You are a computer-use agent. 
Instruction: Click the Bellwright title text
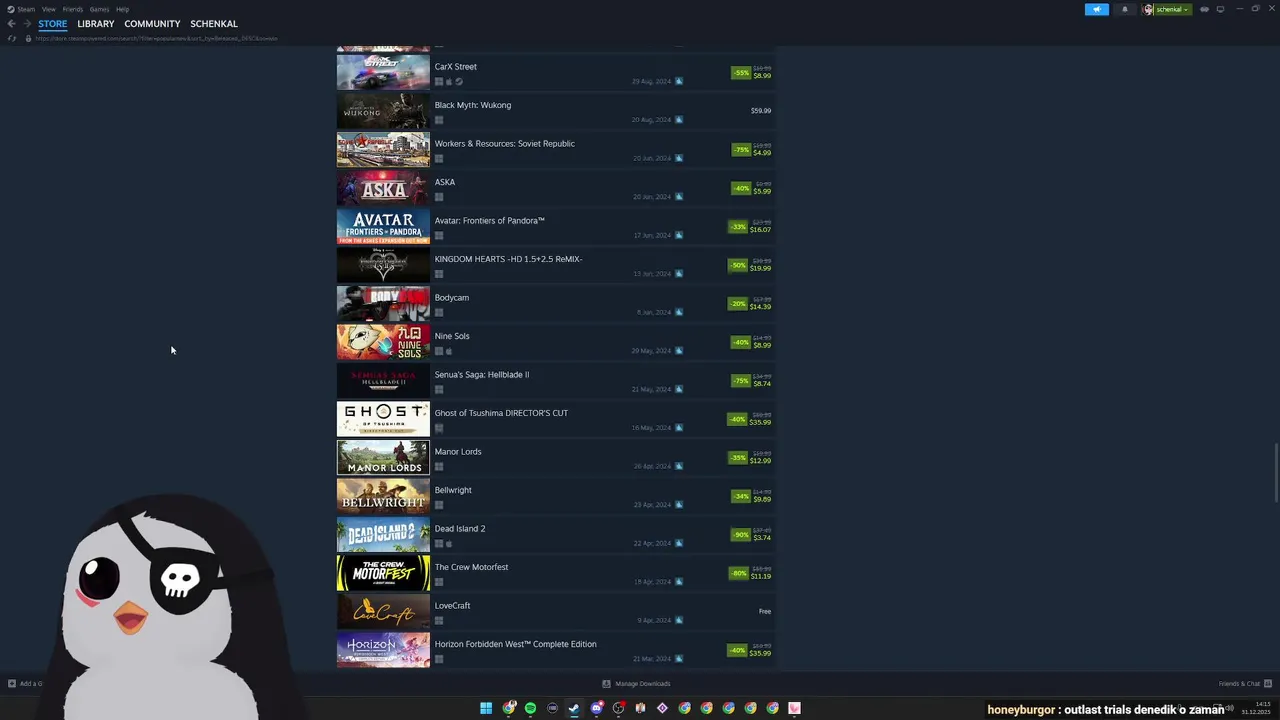(453, 490)
